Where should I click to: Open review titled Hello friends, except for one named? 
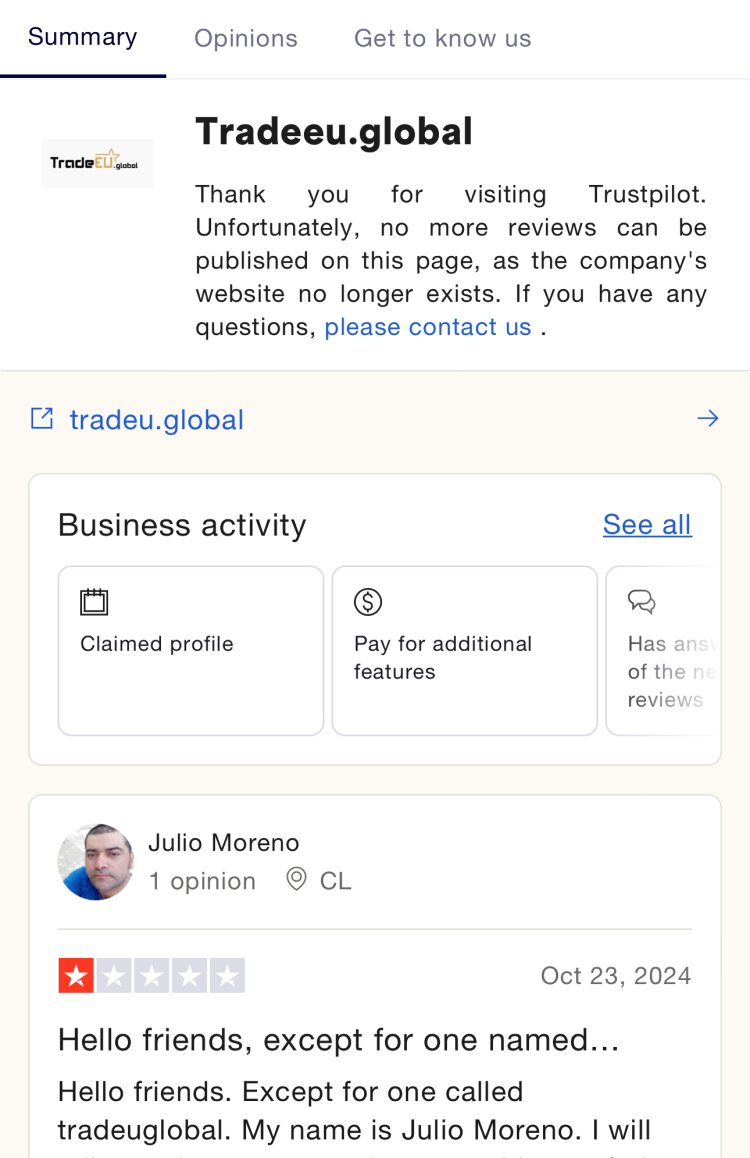click(338, 1040)
